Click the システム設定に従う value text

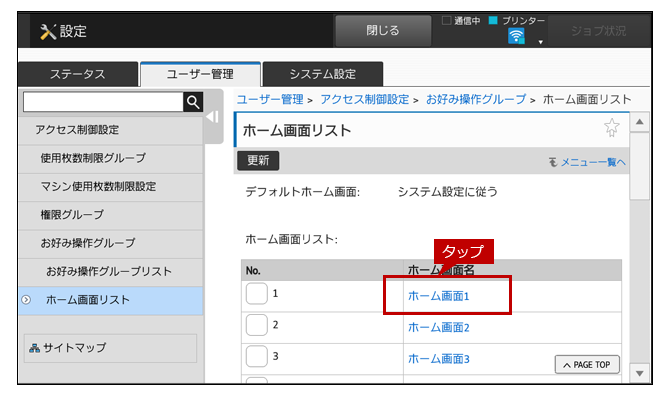(448, 192)
